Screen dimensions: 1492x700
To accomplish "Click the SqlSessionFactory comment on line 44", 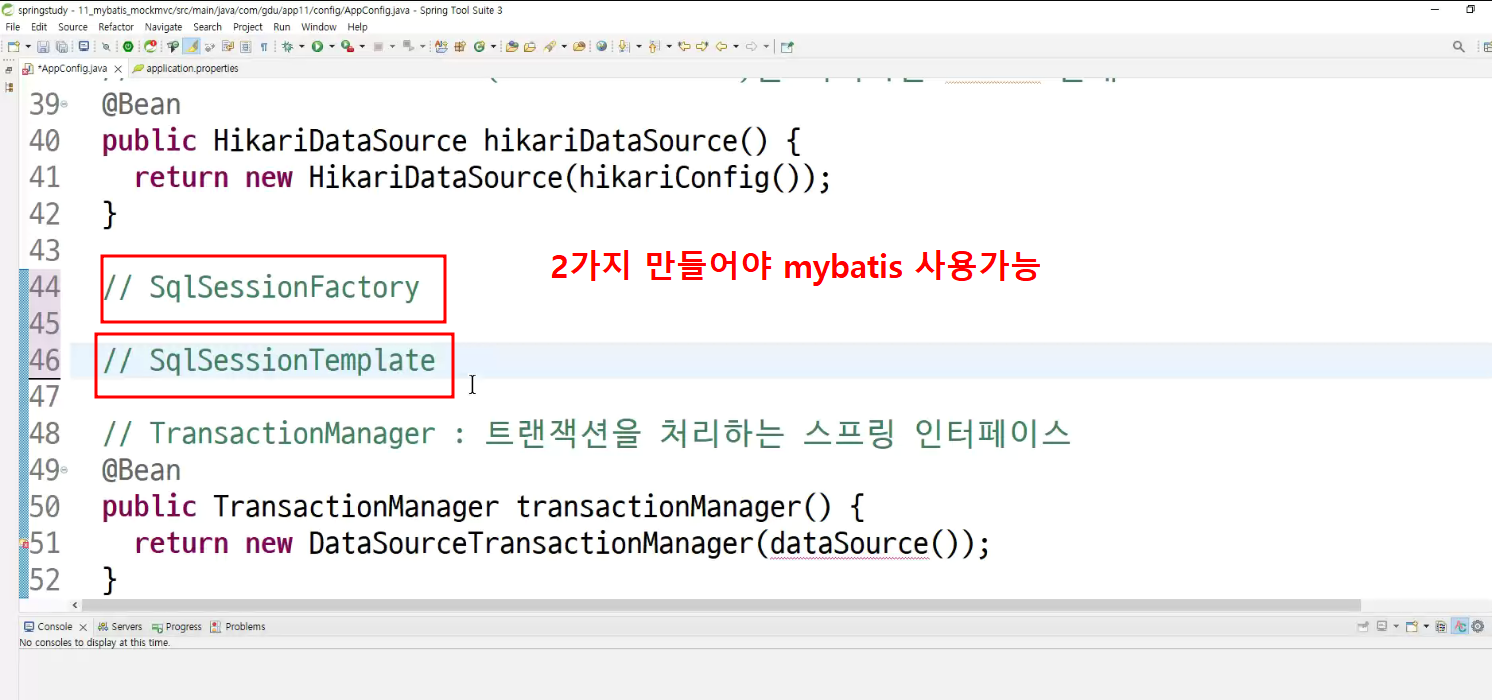I will point(261,288).
